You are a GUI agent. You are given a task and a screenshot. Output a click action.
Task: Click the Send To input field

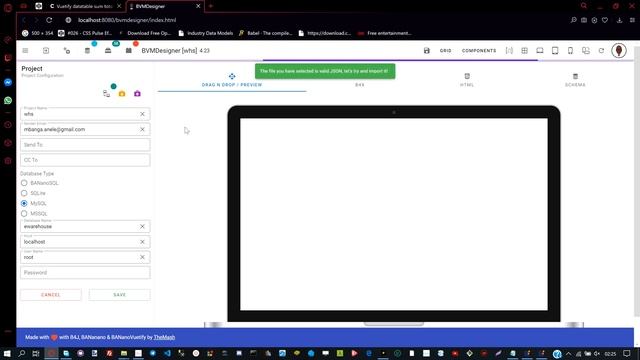tap(85, 145)
